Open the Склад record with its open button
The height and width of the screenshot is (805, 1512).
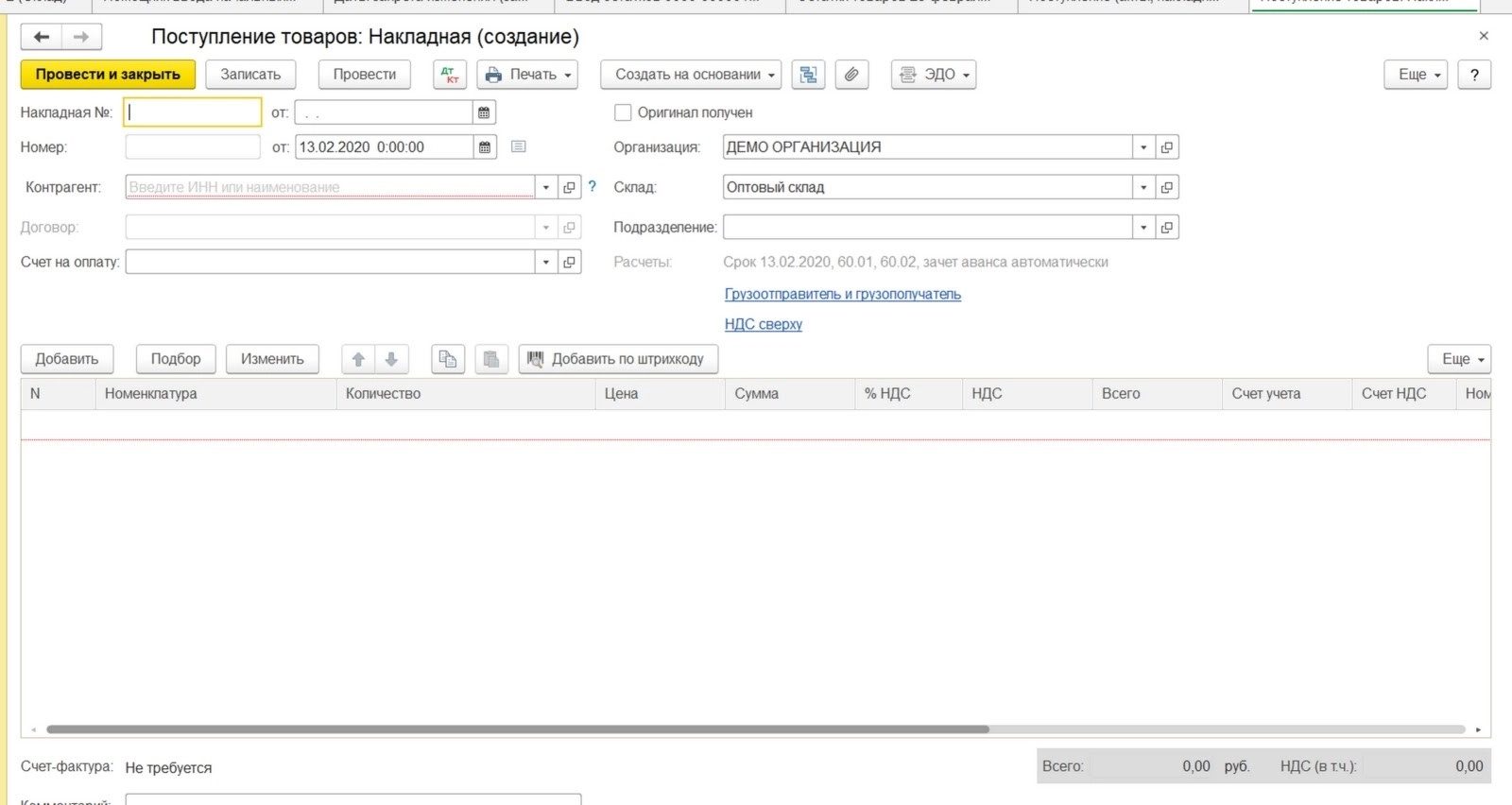coord(1167,187)
